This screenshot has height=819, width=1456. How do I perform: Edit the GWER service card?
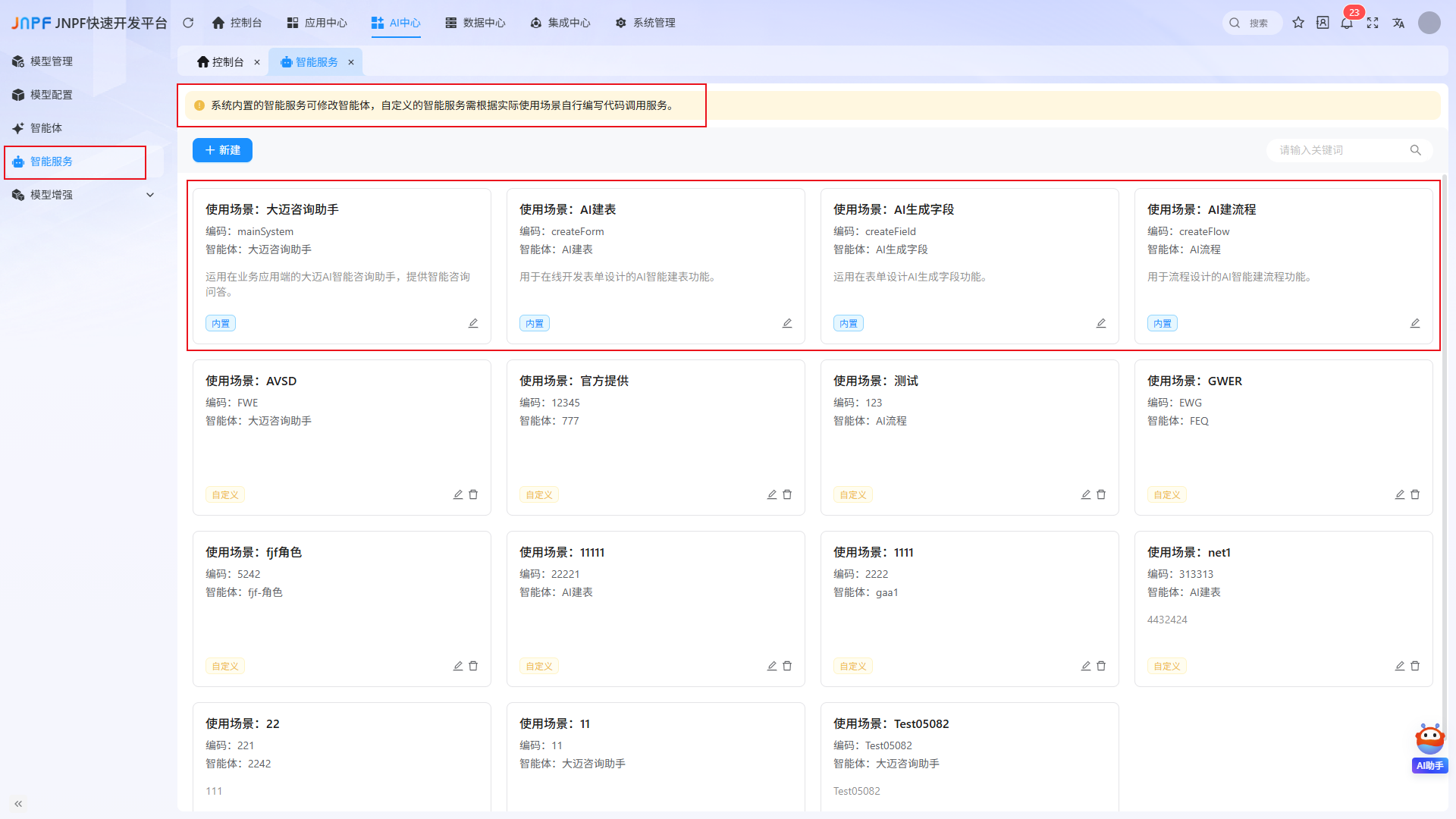click(x=1400, y=494)
